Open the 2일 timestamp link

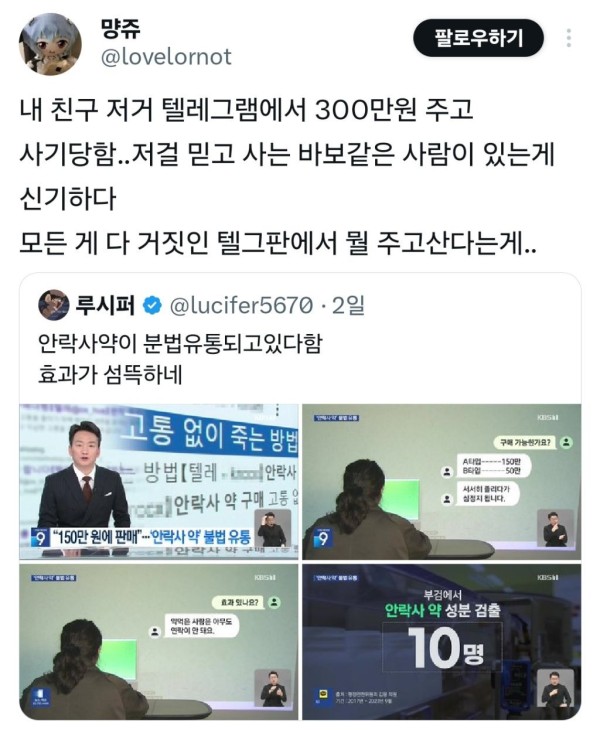(348, 306)
